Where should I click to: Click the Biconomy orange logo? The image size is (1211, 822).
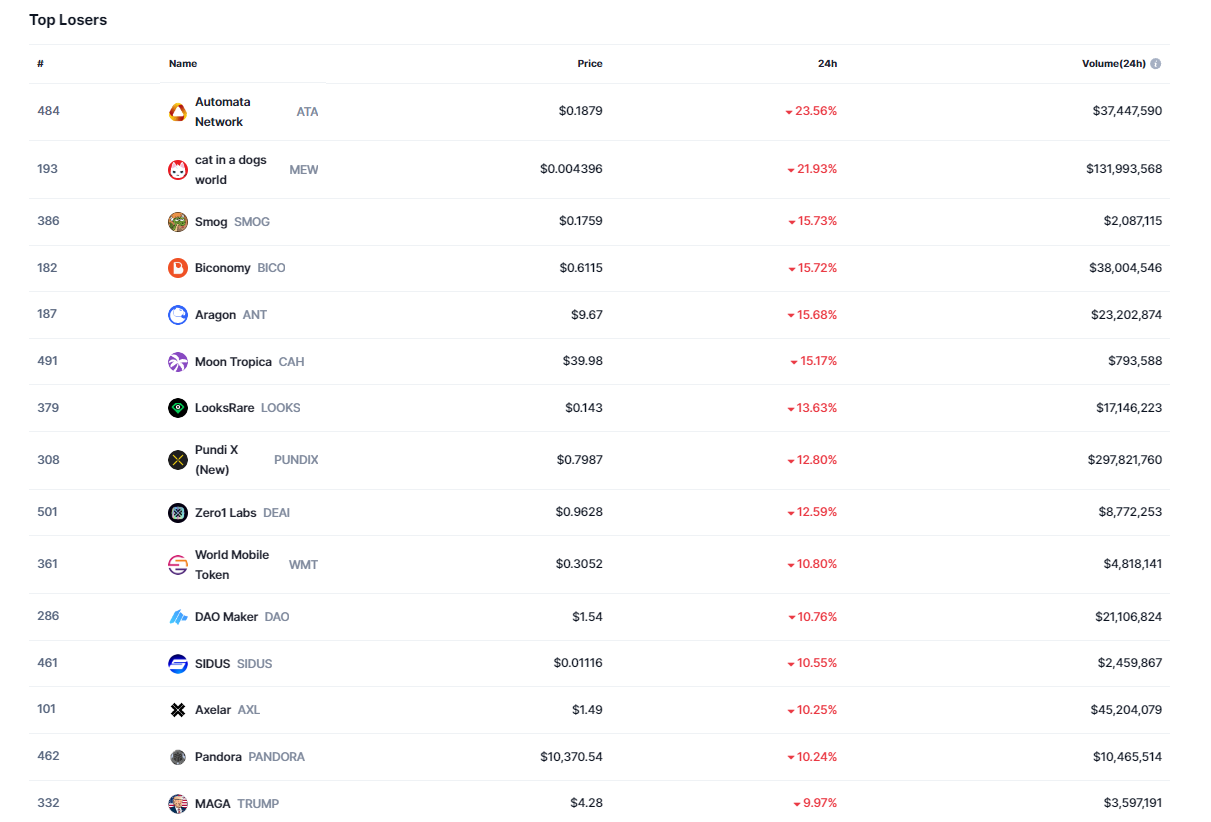(178, 268)
